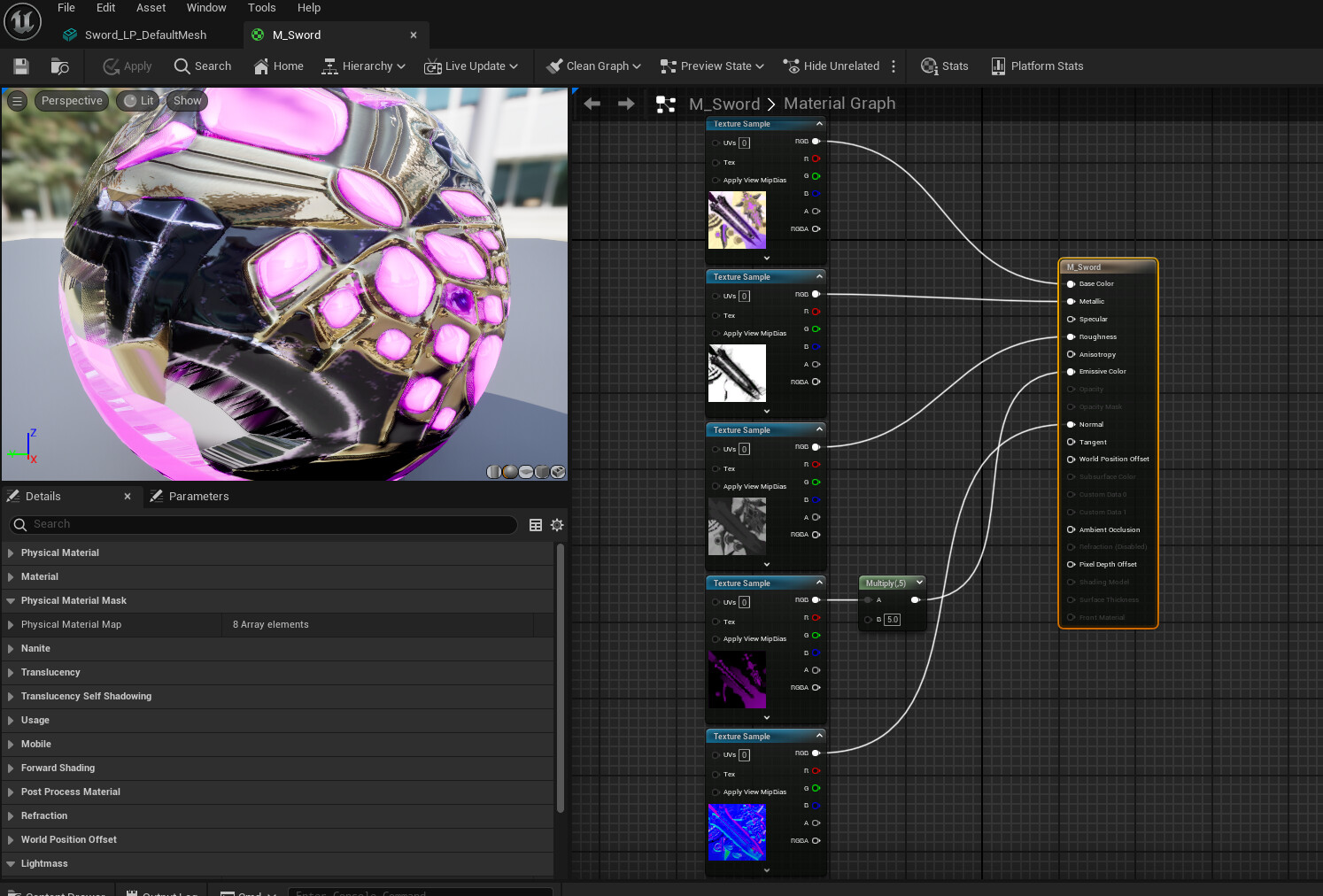Open the Stats toolbar button
Image resolution: width=1323 pixels, height=896 pixels.
click(945, 66)
